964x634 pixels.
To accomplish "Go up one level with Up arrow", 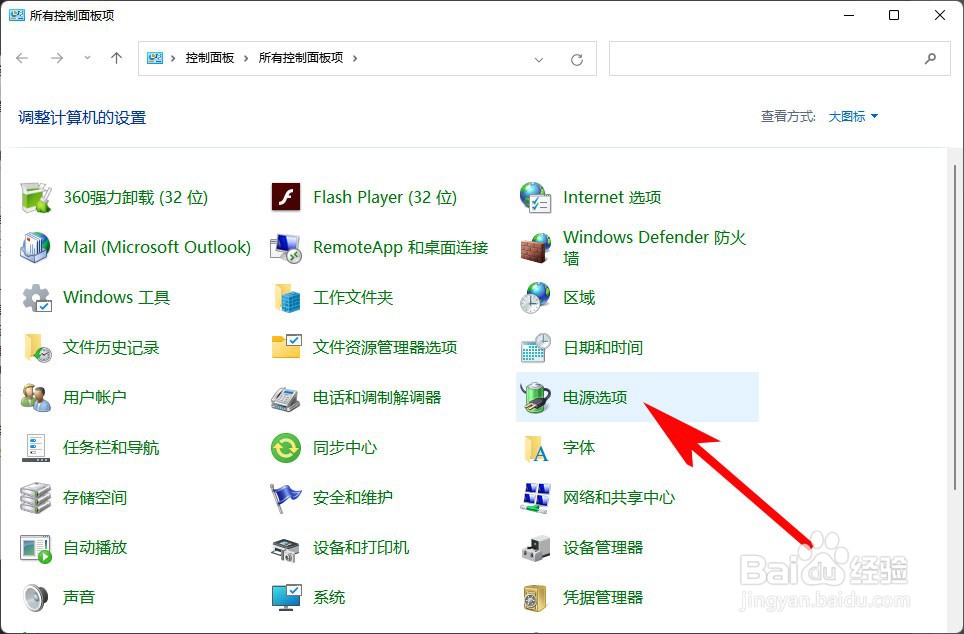I will 116,58.
